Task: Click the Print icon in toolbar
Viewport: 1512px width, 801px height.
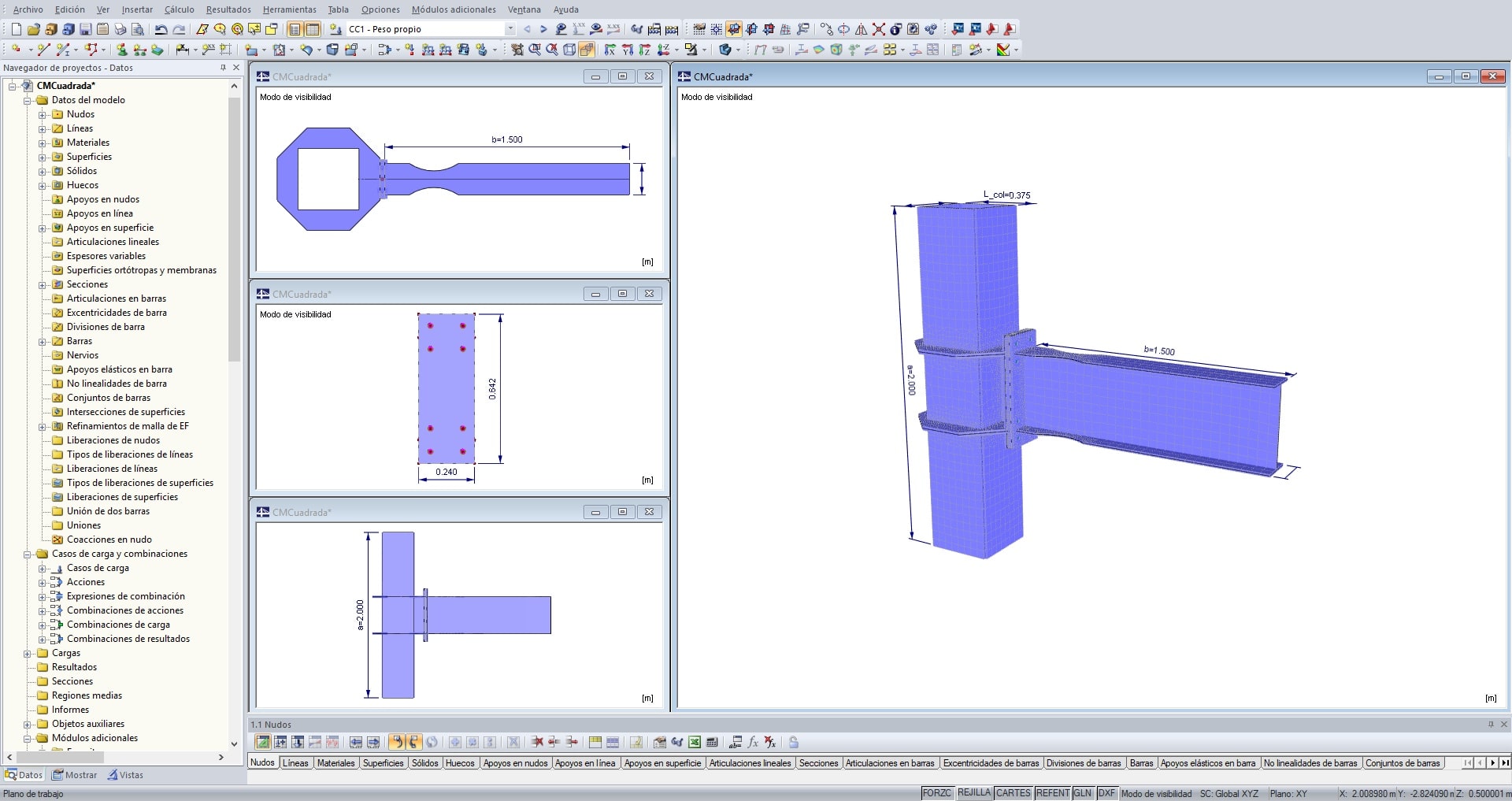Action: [120, 29]
